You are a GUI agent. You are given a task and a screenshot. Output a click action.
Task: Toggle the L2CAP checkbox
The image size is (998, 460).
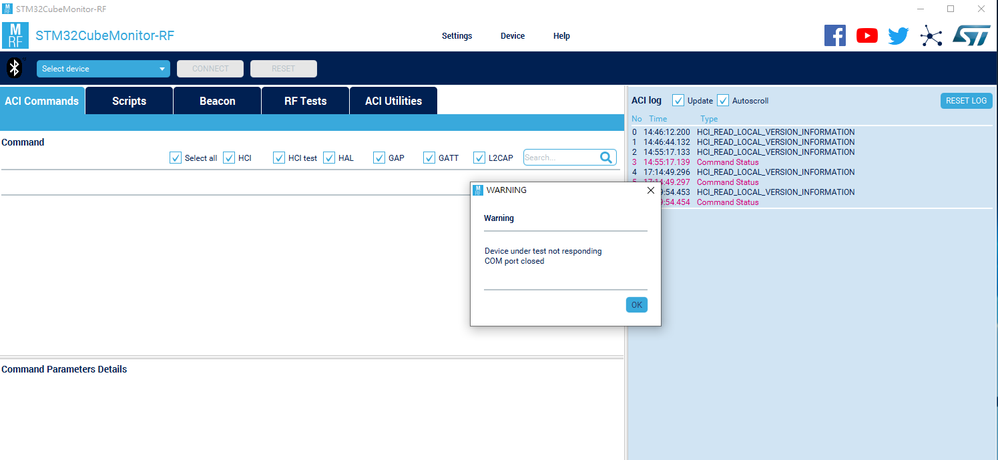[479, 158]
